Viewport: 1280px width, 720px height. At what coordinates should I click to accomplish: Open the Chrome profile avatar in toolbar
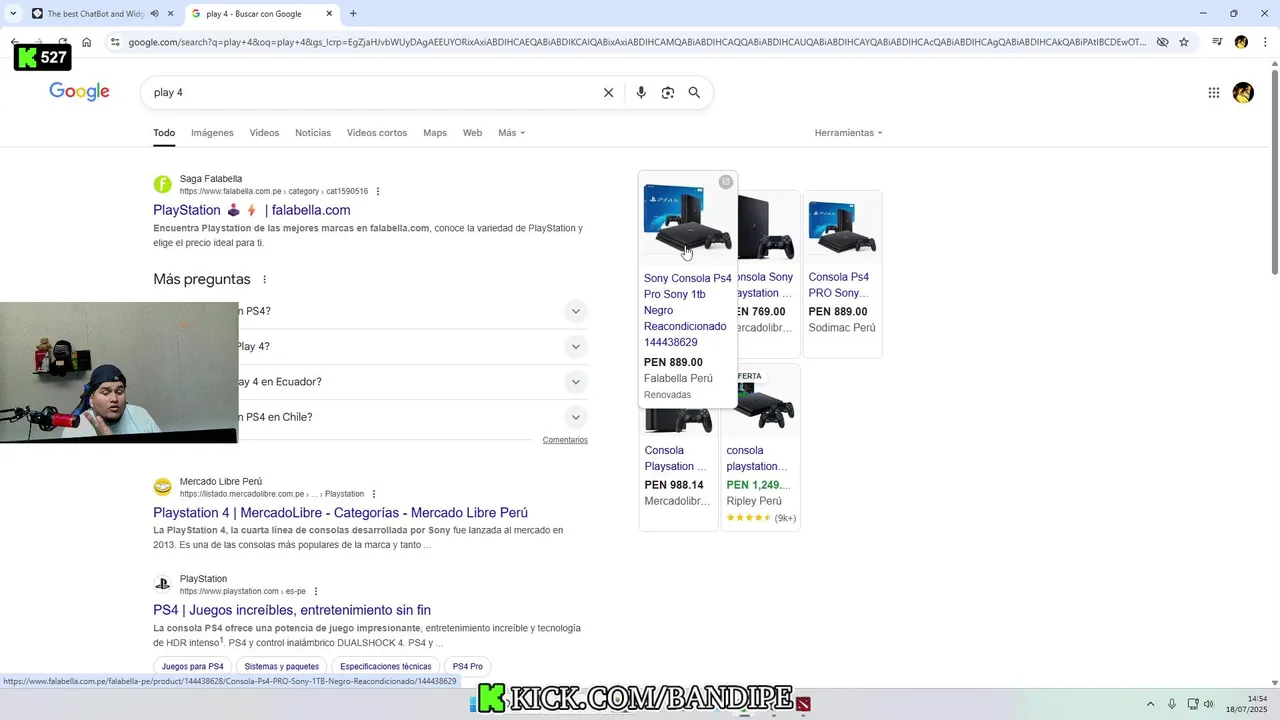coord(1241,42)
